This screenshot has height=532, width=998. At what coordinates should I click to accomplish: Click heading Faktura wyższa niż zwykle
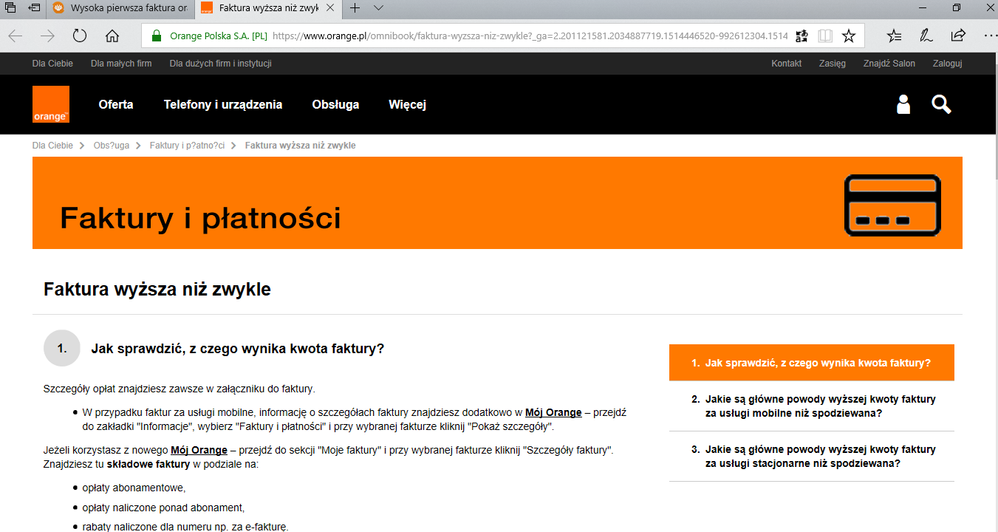click(x=157, y=290)
